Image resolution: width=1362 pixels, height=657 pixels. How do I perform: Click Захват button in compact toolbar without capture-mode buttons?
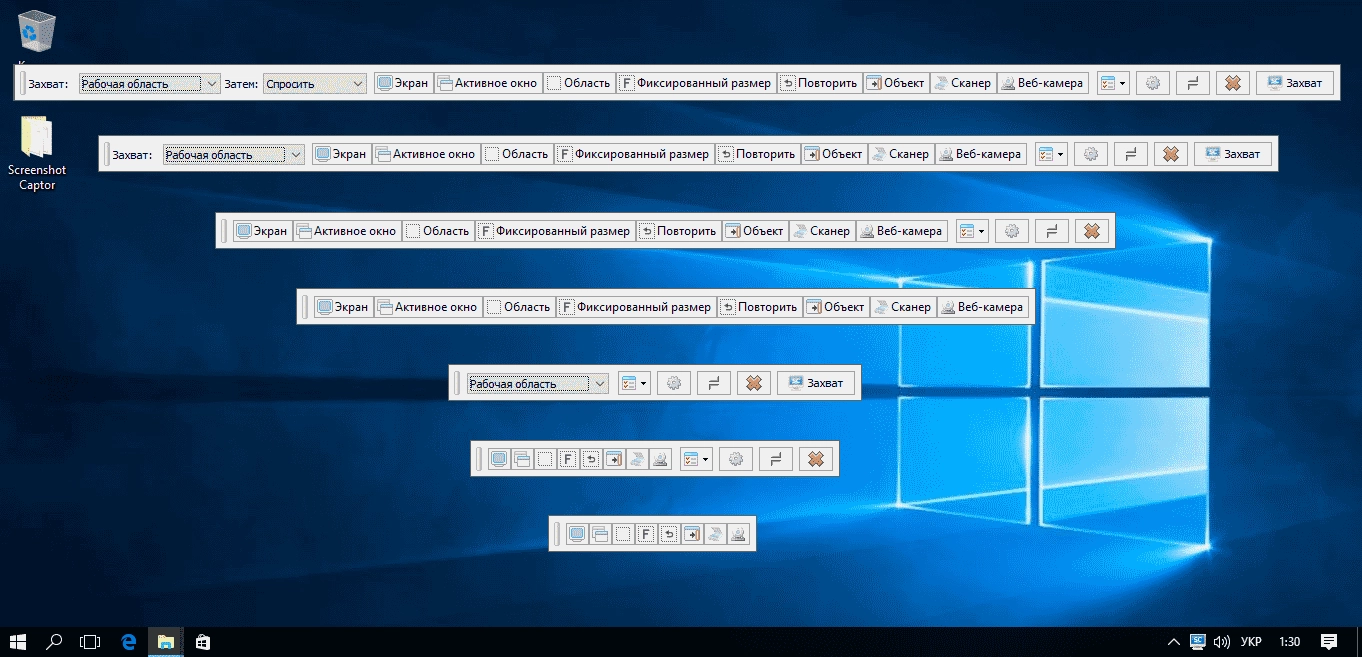pyautogui.click(x=816, y=383)
